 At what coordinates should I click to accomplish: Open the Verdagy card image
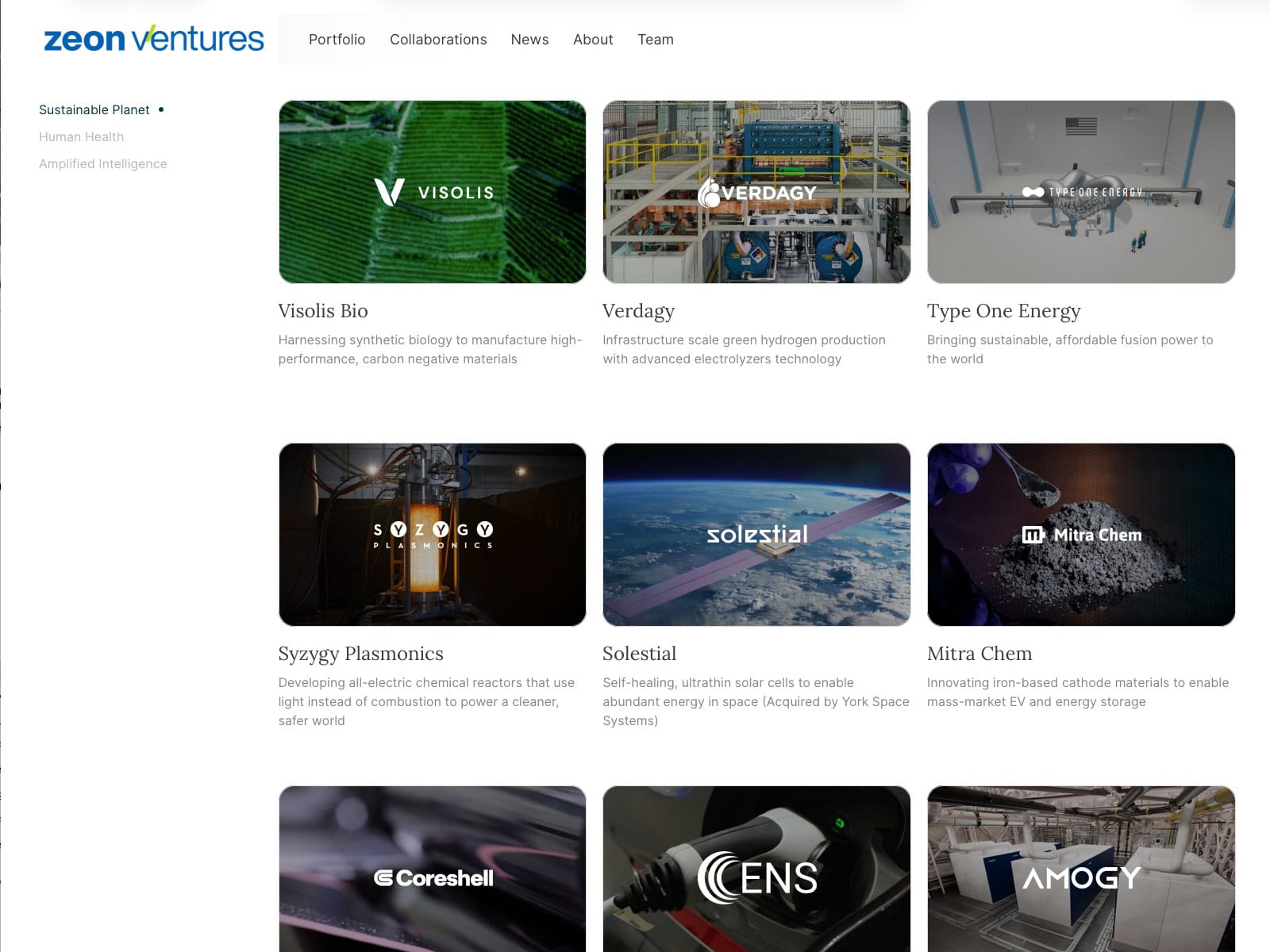click(x=756, y=192)
